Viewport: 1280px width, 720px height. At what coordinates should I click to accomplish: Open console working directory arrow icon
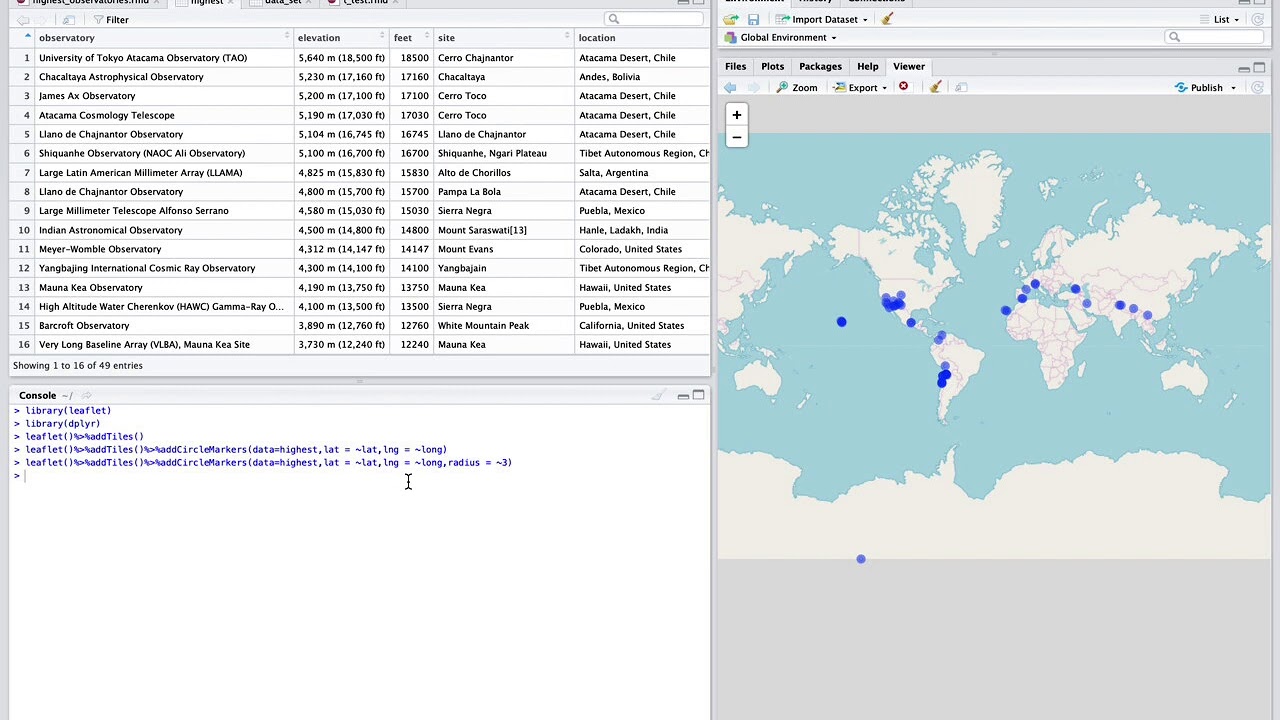(x=86, y=396)
